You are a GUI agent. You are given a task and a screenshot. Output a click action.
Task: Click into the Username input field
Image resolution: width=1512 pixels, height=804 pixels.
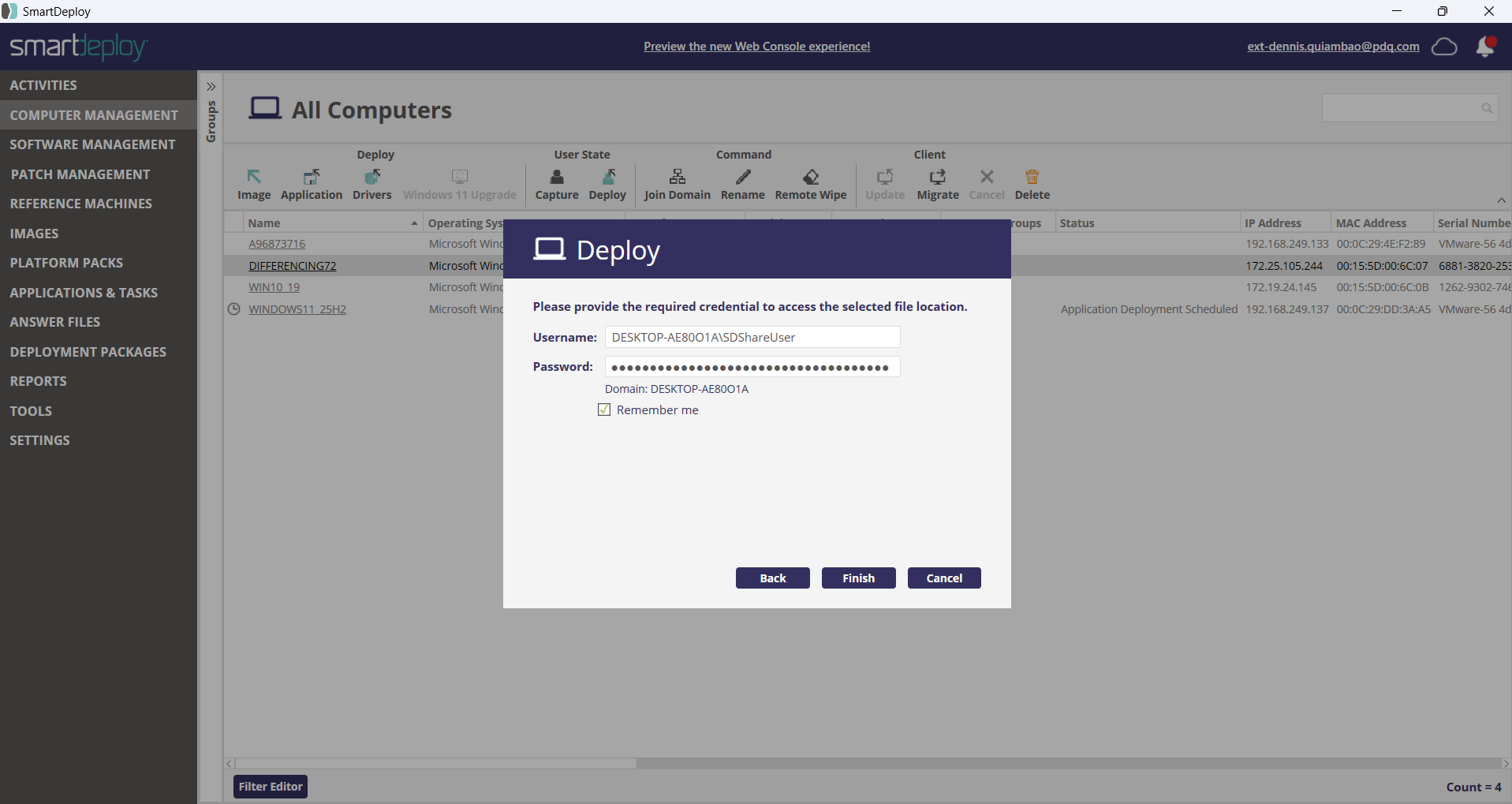[x=752, y=337]
